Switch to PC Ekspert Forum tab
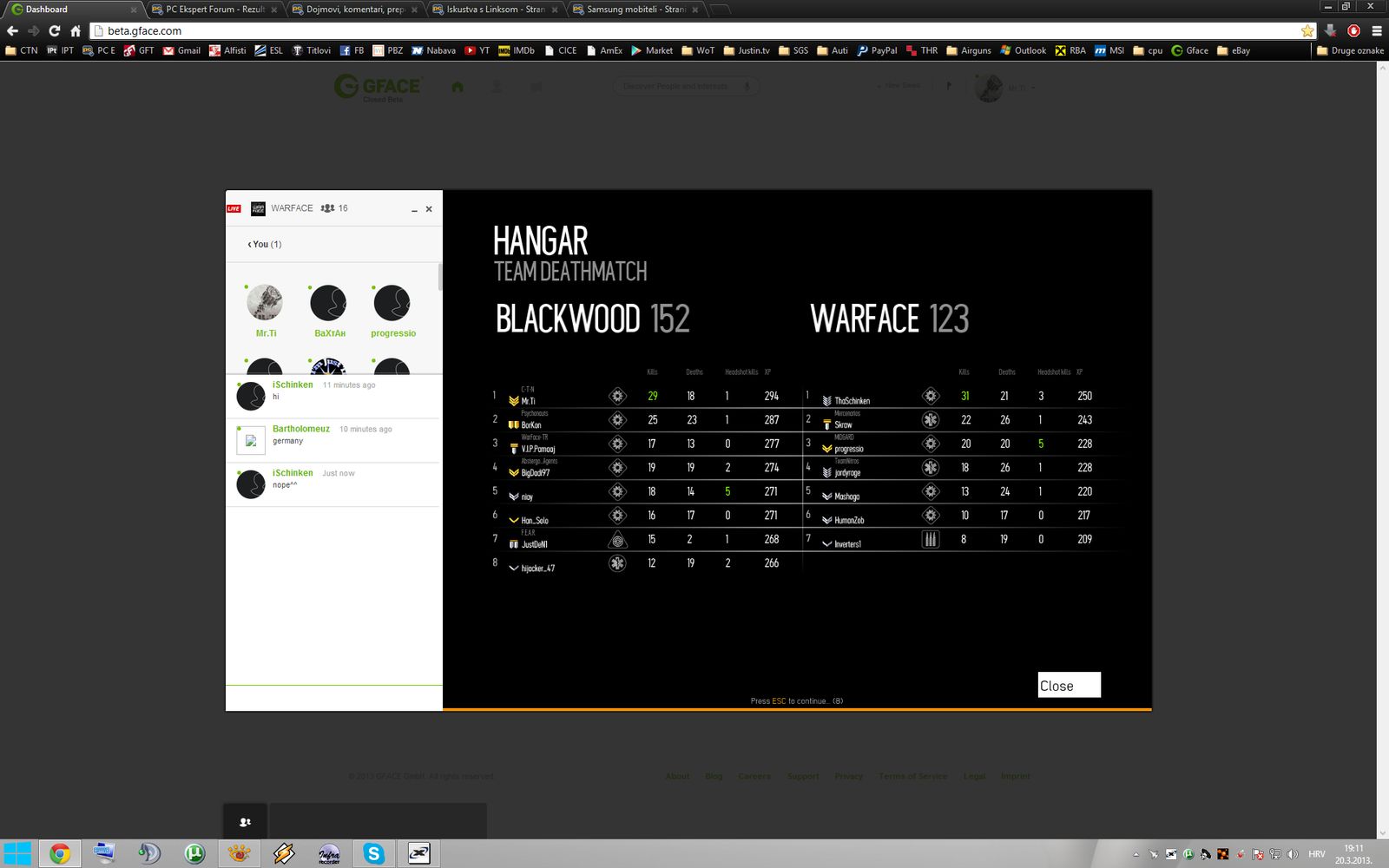 coord(214,10)
